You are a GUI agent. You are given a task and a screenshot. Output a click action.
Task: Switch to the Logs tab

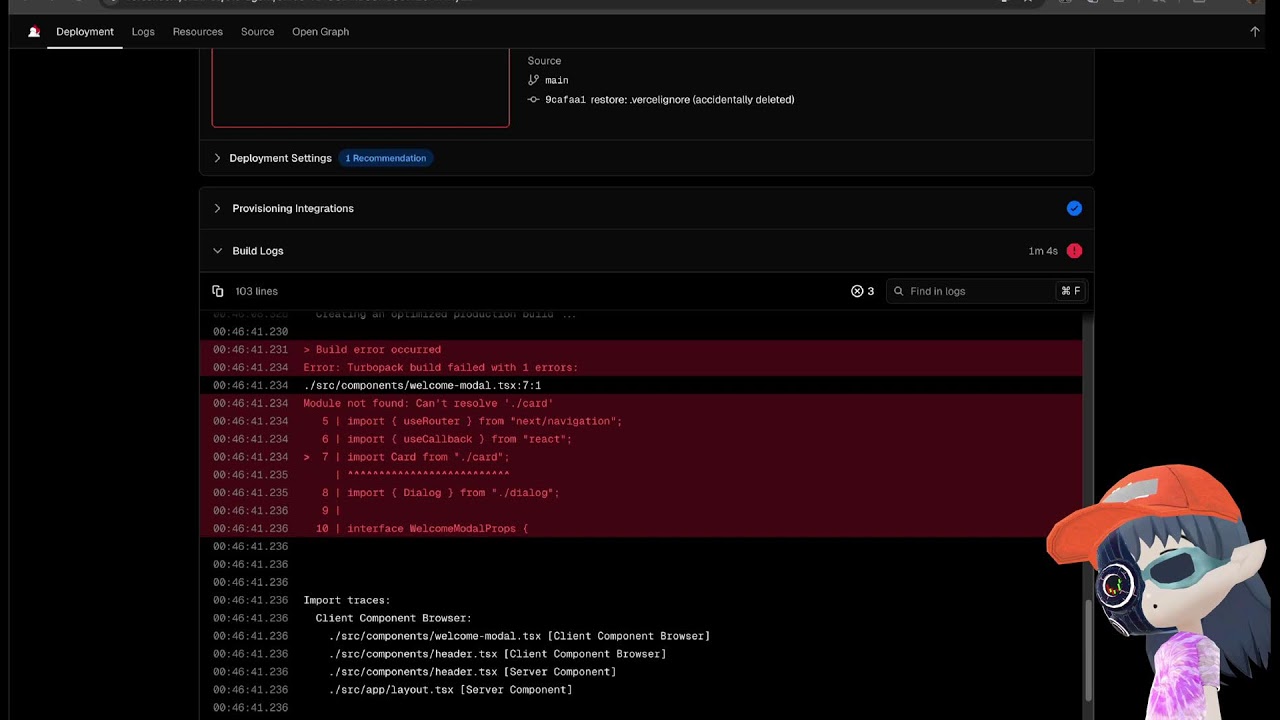(x=143, y=32)
